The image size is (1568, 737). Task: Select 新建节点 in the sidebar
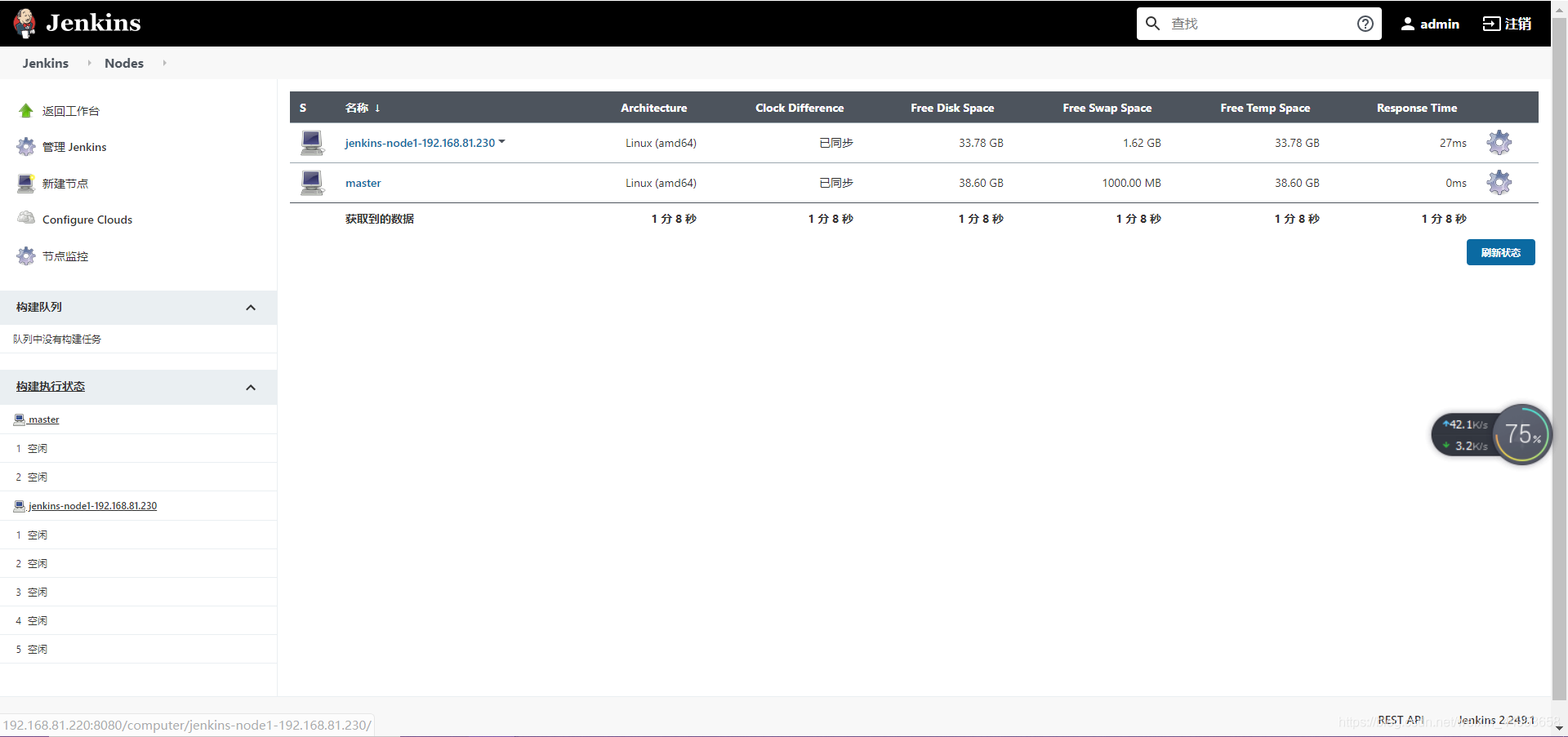(x=65, y=184)
